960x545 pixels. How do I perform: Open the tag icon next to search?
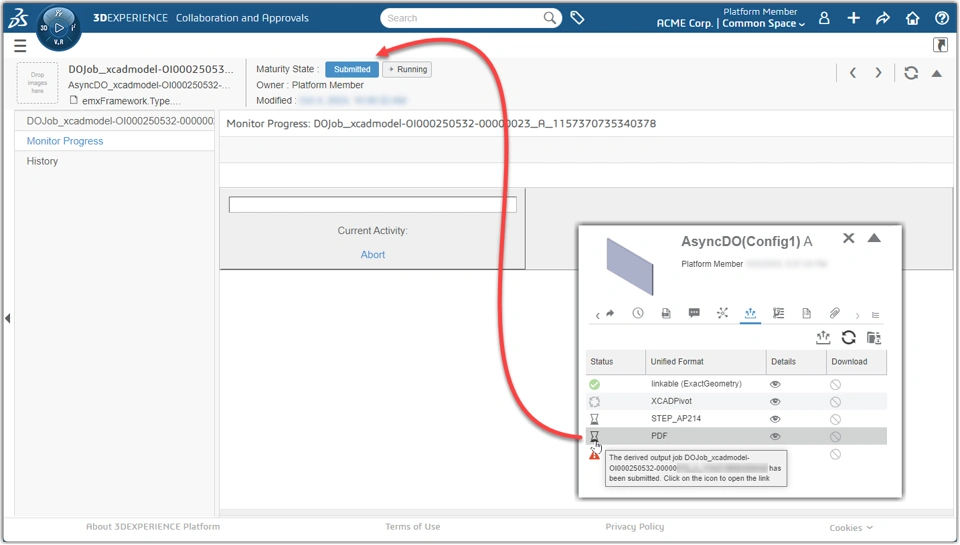(x=577, y=18)
